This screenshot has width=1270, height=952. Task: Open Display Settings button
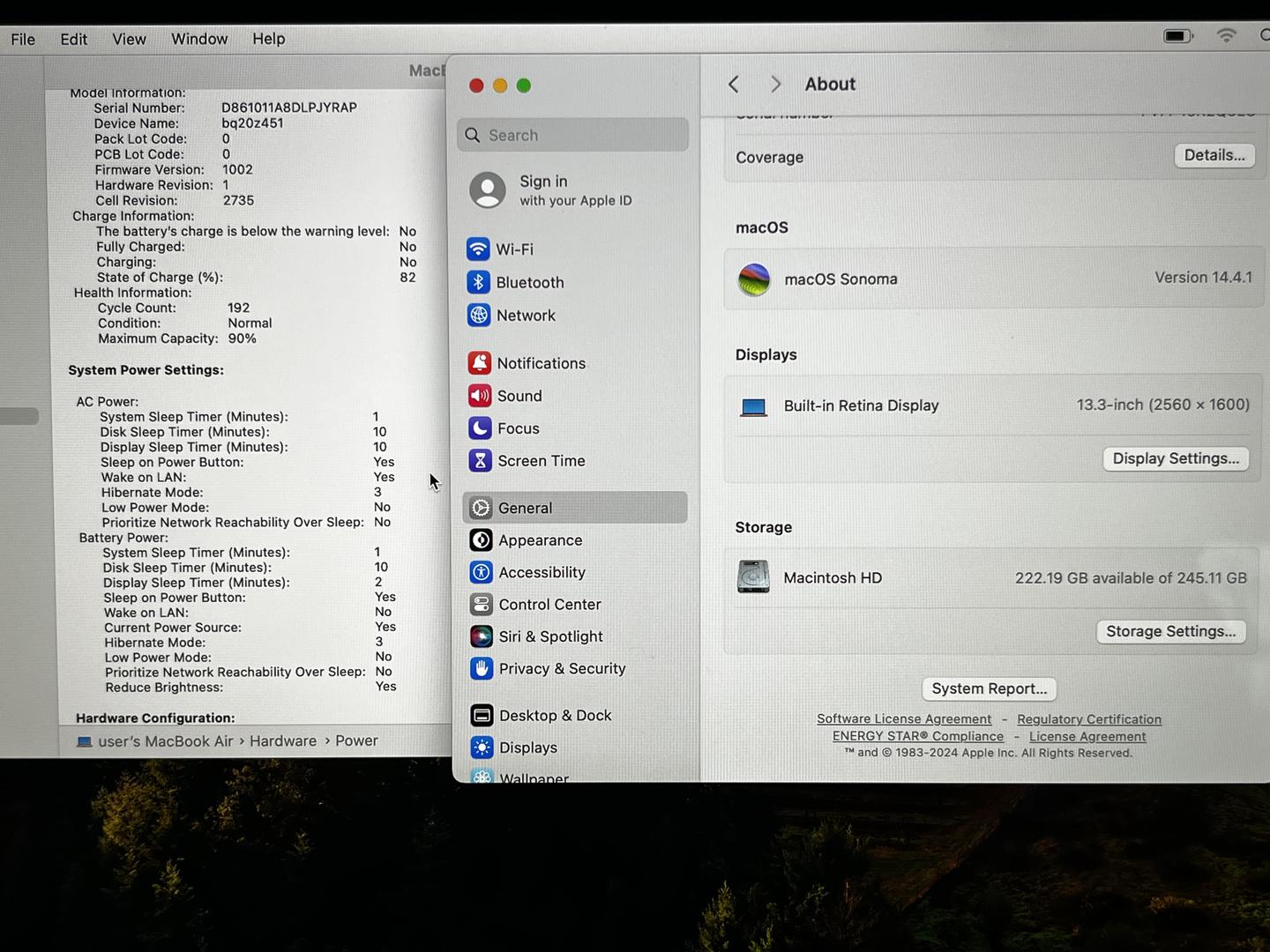pyautogui.click(x=1176, y=458)
